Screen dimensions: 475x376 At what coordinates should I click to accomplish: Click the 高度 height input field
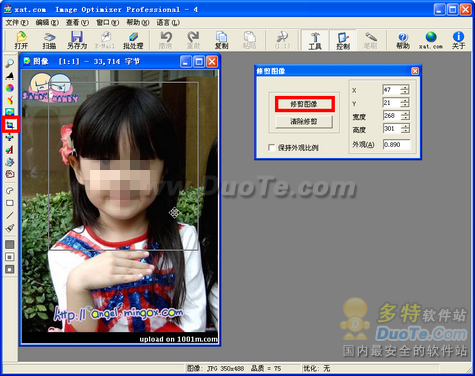392,129
